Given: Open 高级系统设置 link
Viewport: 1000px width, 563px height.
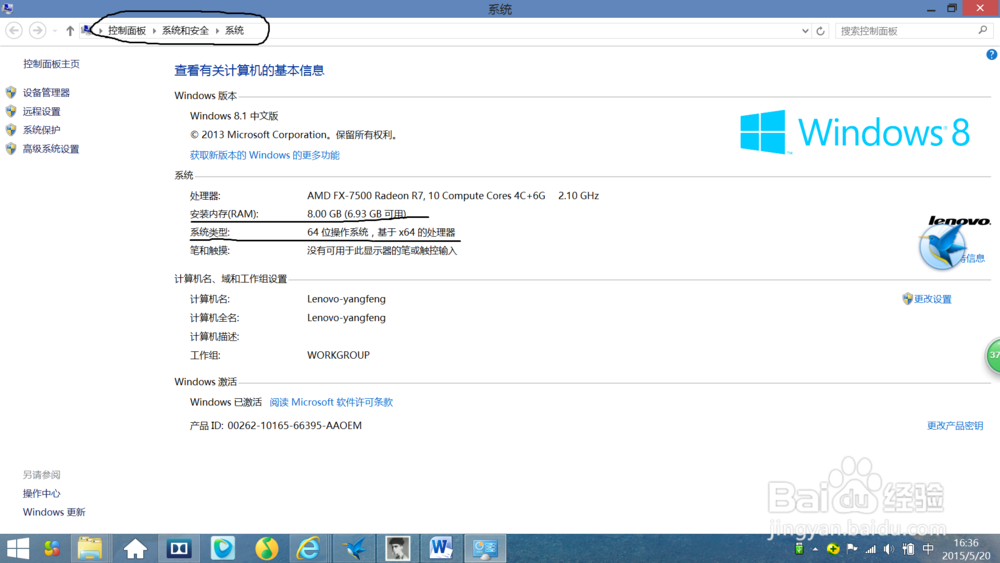Looking at the screenshot, I should (x=51, y=149).
